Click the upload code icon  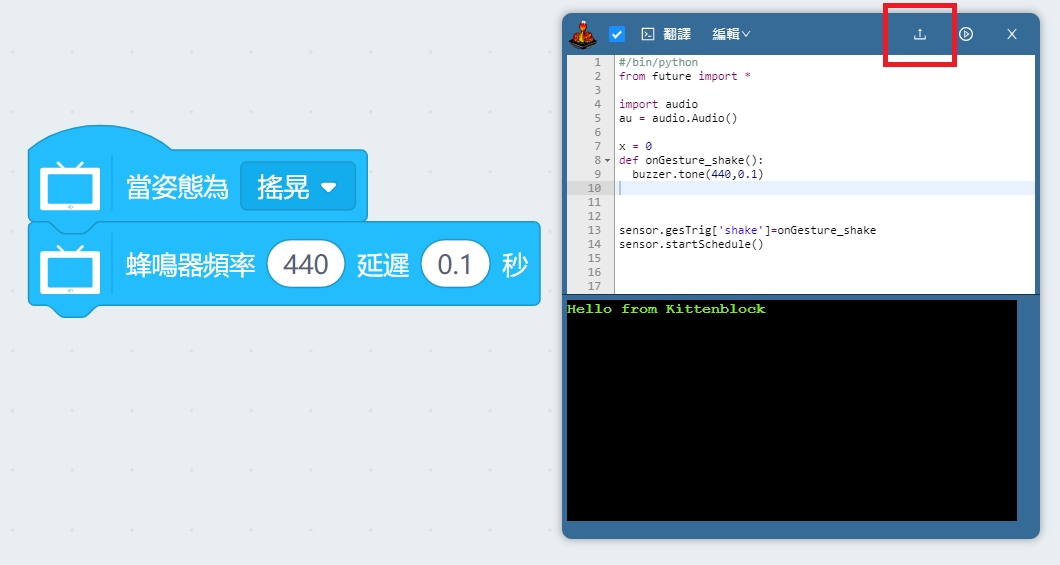(920, 34)
